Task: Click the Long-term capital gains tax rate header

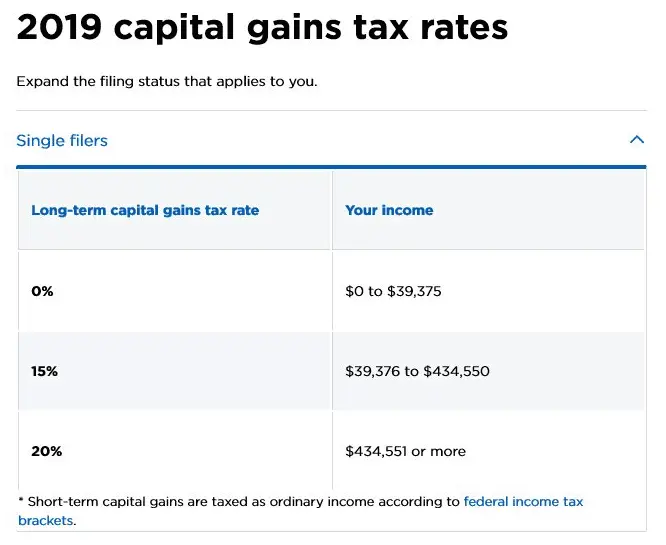Action: tap(145, 211)
